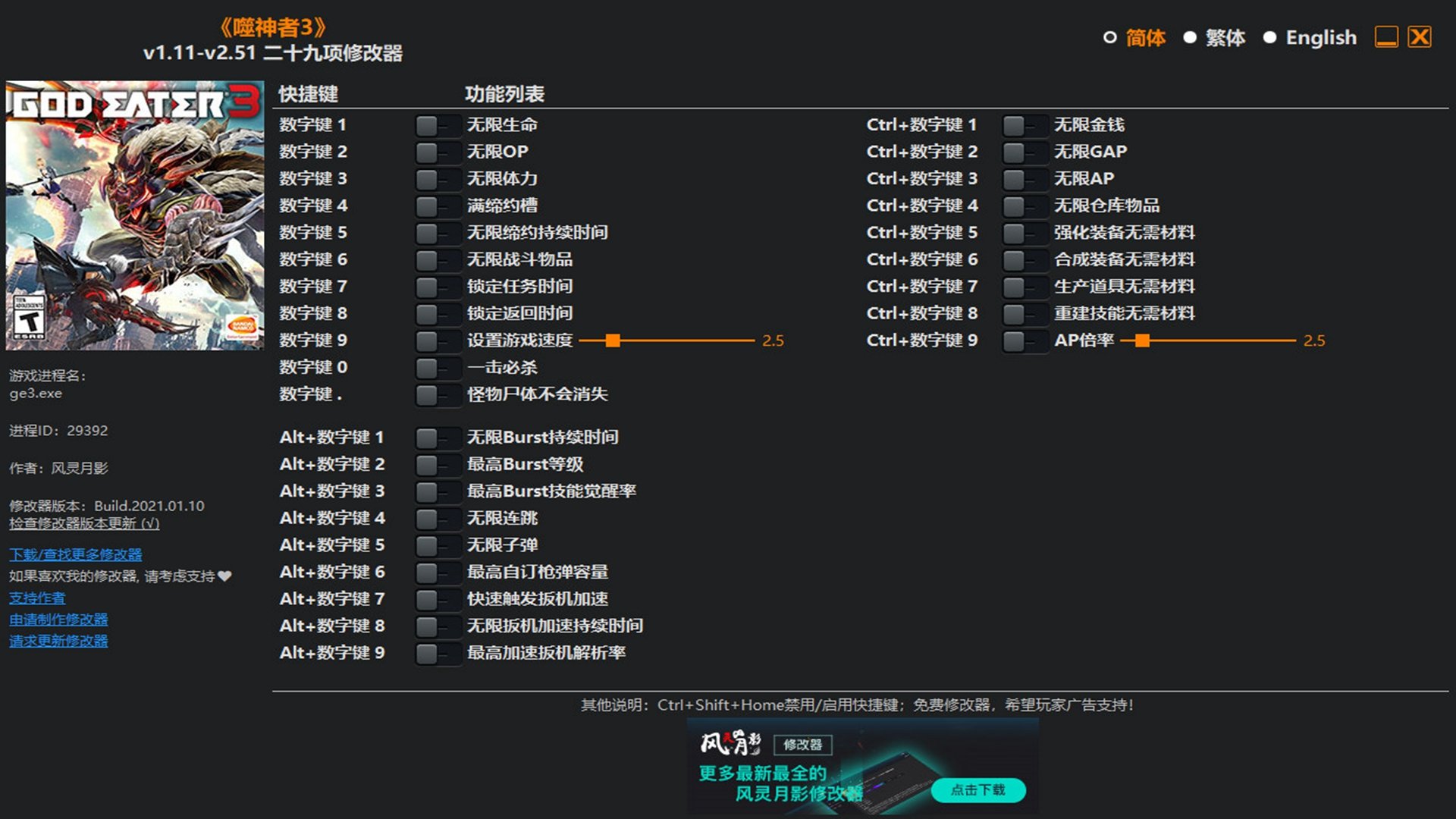Click the 设置游戏速度 slider handle
Image resolution: width=1456 pixels, height=819 pixels.
point(613,340)
